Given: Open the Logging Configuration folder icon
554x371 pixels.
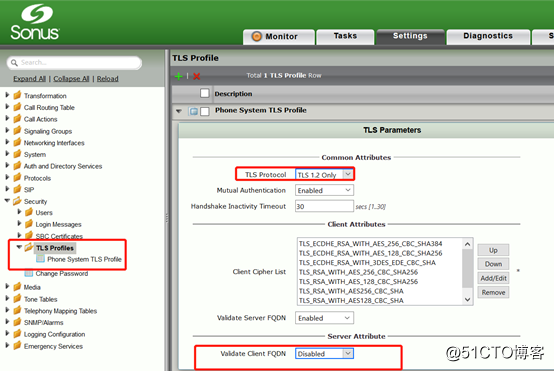Looking at the screenshot, I should coord(17,334).
